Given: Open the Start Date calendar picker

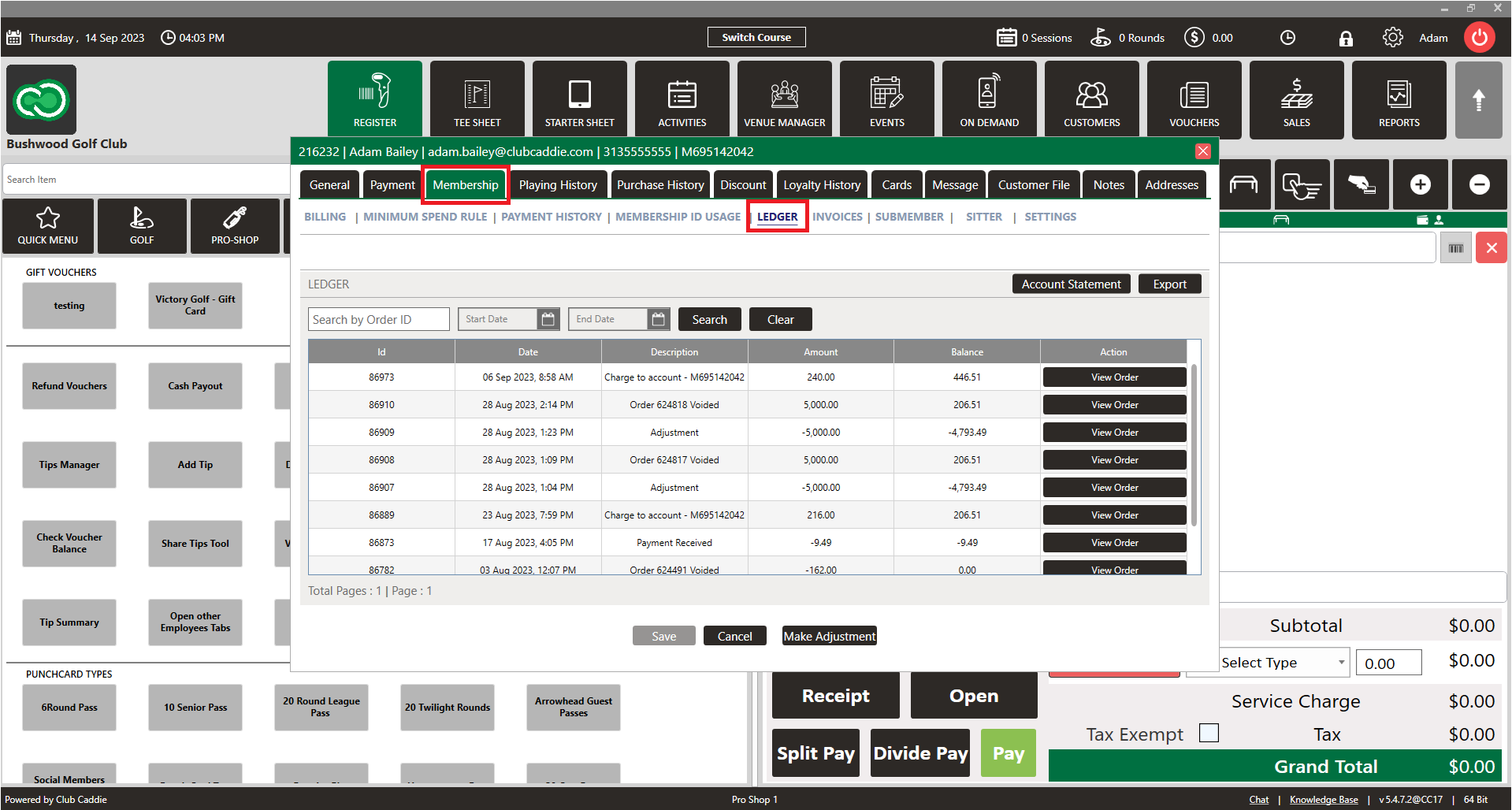Looking at the screenshot, I should click(x=548, y=319).
